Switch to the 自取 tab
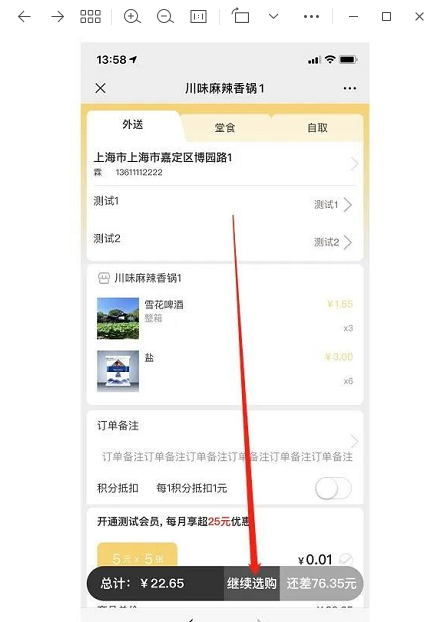 click(x=317, y=128)
